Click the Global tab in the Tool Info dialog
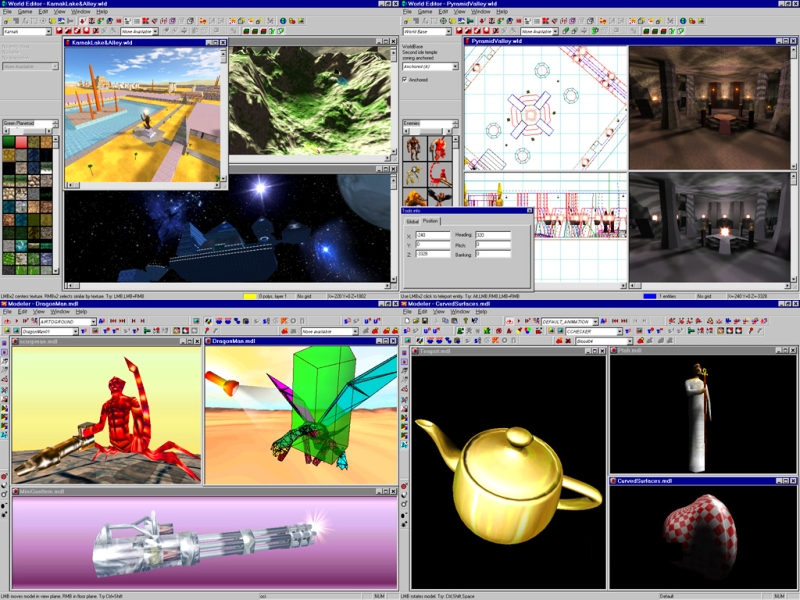 click(x=413, y=220)
